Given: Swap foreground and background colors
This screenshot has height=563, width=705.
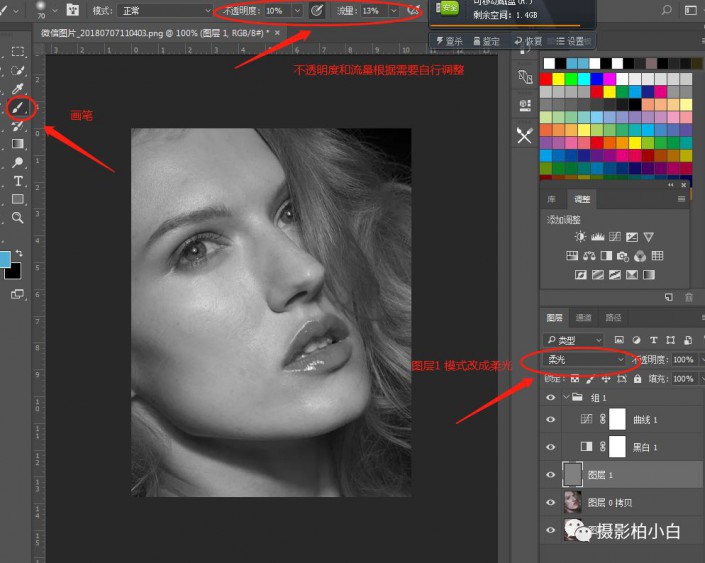Looking at the screenshot, I should (x=19, y=253).
